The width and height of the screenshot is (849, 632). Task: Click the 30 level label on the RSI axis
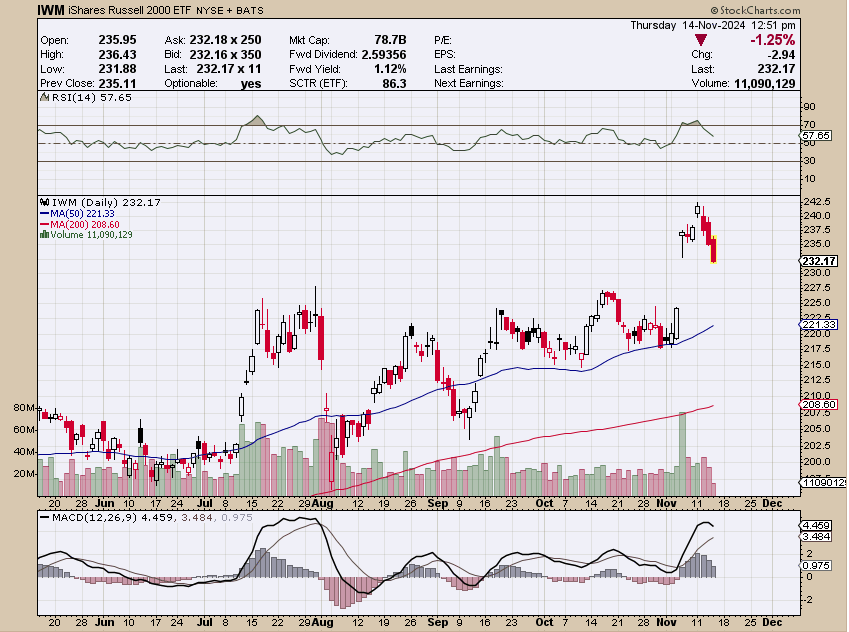(810, 161)
